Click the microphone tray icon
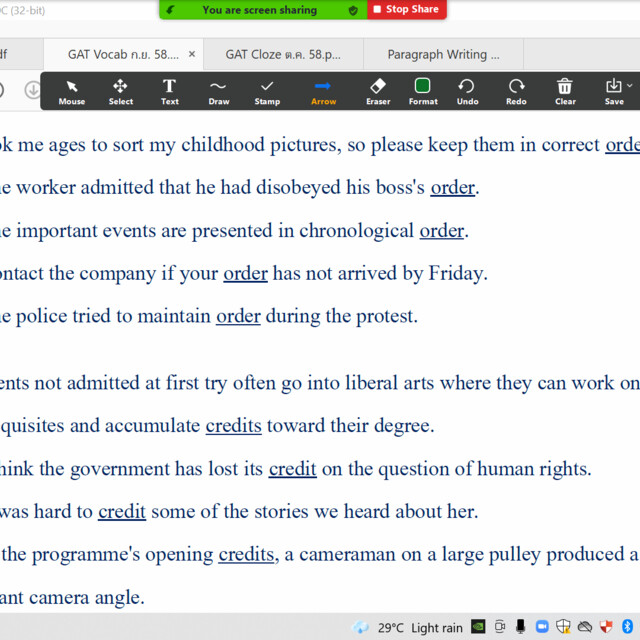The image size is (640, 640). [x=520, y=626]
